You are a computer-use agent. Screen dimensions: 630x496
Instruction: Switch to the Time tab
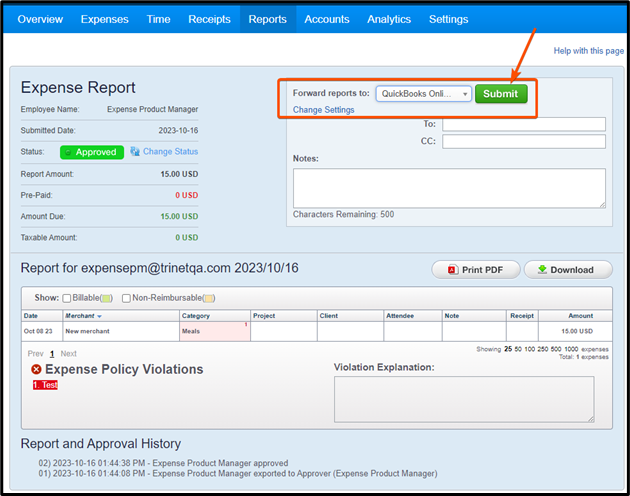click(158, 19)
